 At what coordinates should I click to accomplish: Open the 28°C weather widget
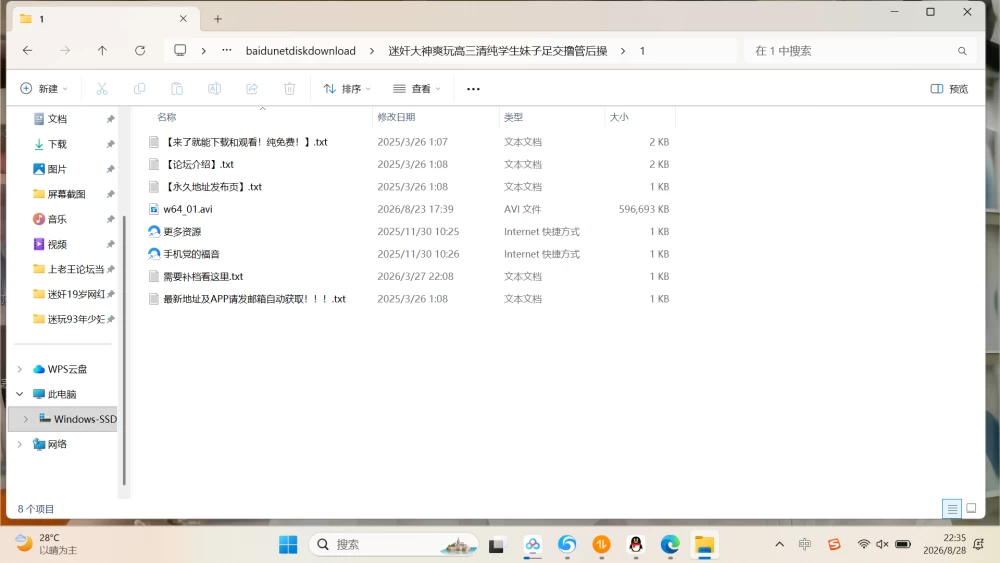(45, 544)
